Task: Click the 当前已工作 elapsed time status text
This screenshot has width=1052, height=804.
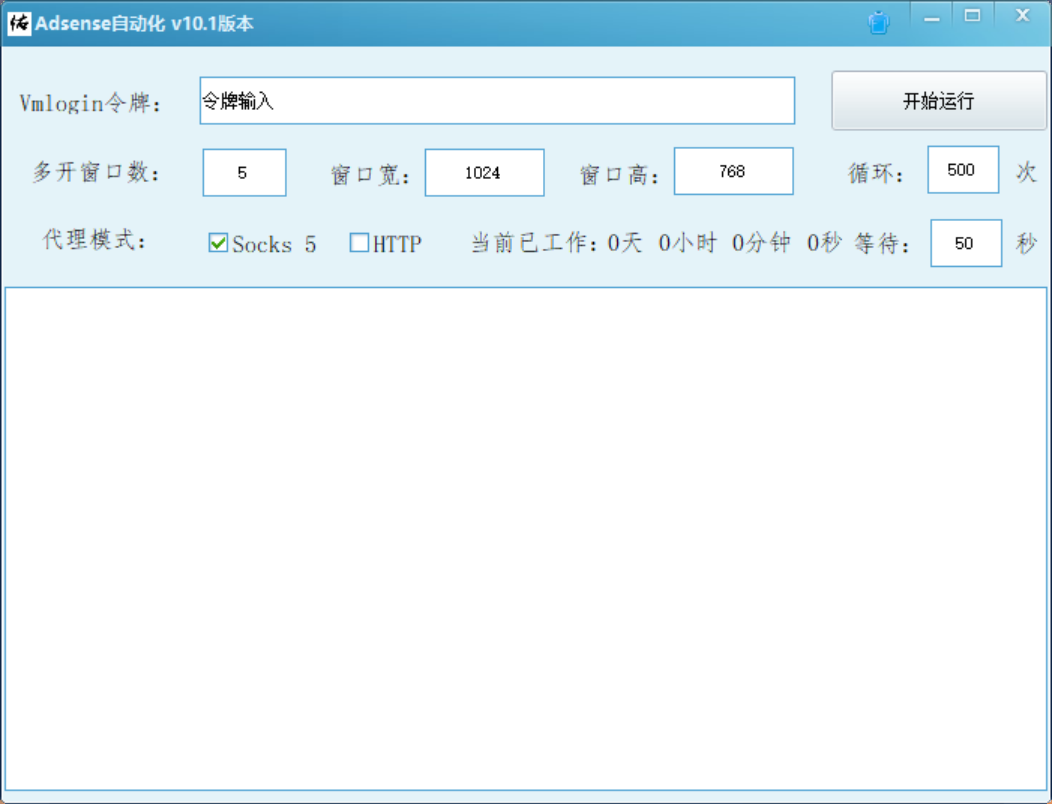Action: point(656,243)
